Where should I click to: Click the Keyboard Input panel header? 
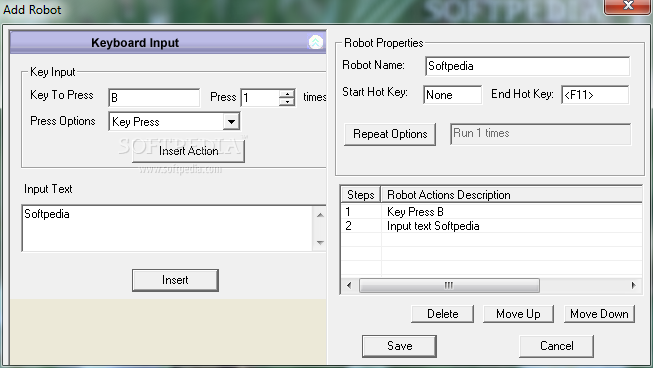[x=168, y=42]
